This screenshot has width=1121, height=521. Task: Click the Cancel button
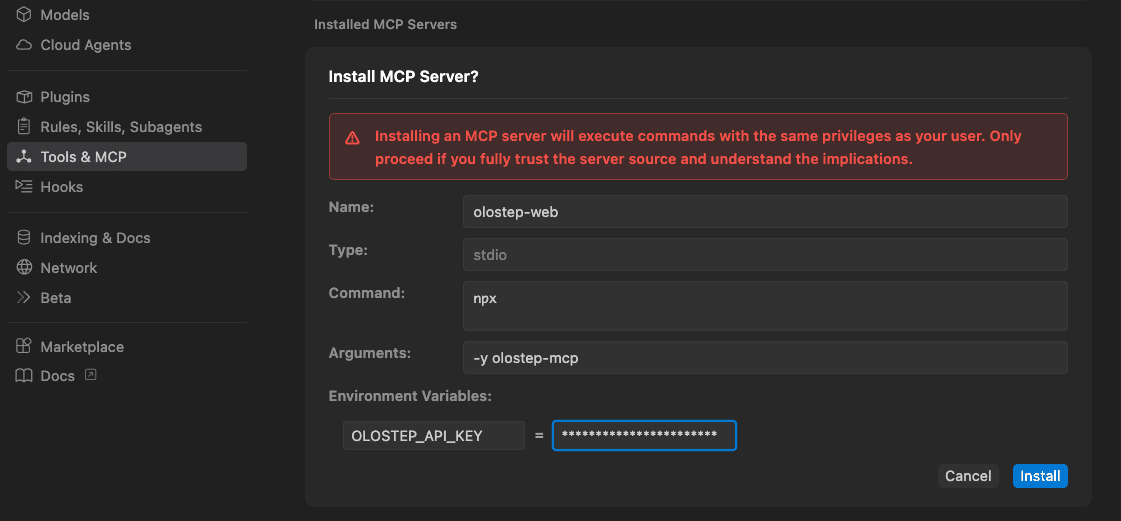[968, 476]
